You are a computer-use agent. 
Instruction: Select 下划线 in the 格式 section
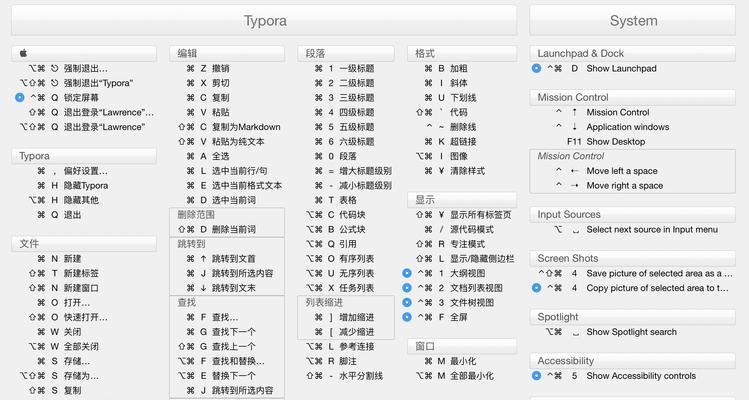[450, 97]
